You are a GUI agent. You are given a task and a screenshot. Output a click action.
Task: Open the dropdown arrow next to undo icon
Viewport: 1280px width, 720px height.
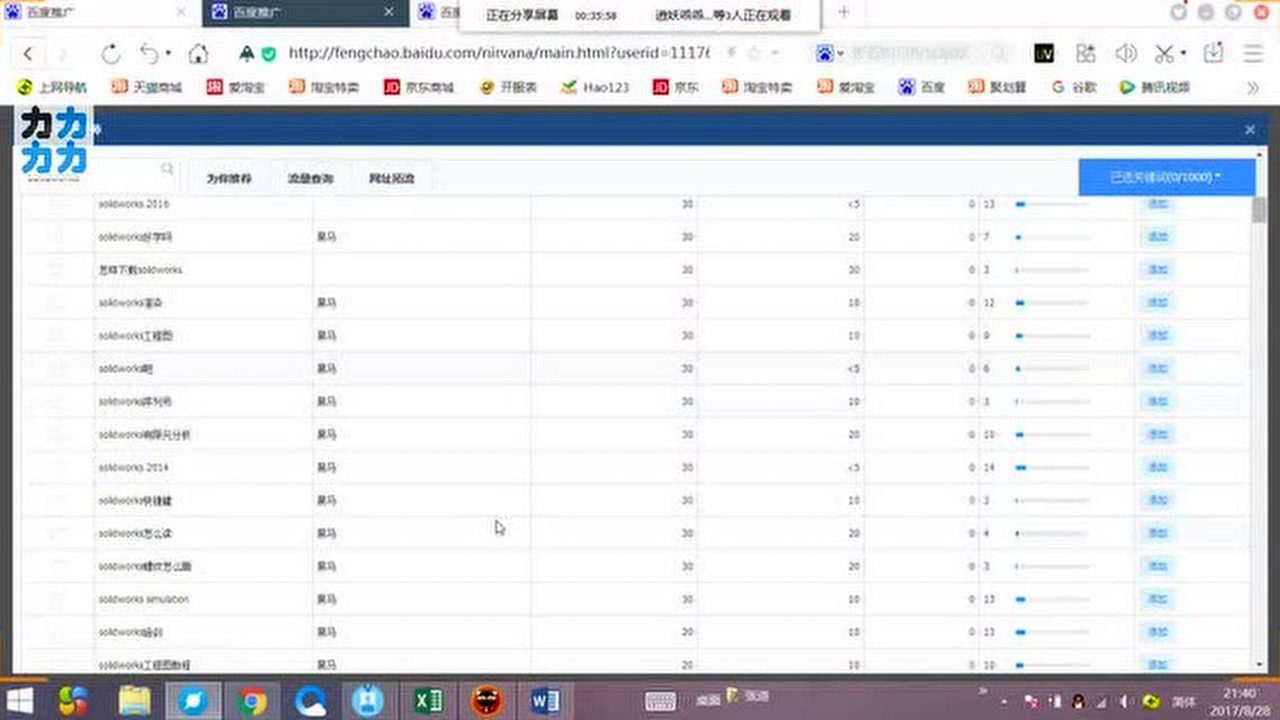(168, 53)
